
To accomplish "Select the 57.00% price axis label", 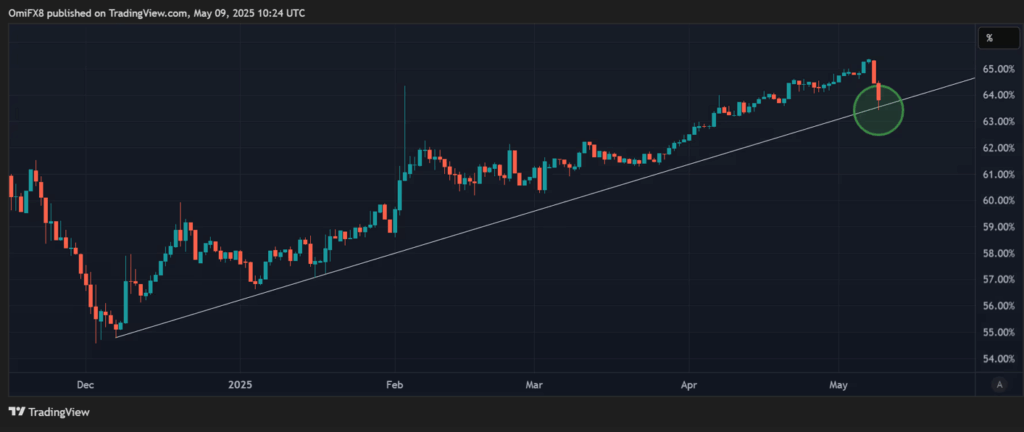I will click(x=999, y=279).
